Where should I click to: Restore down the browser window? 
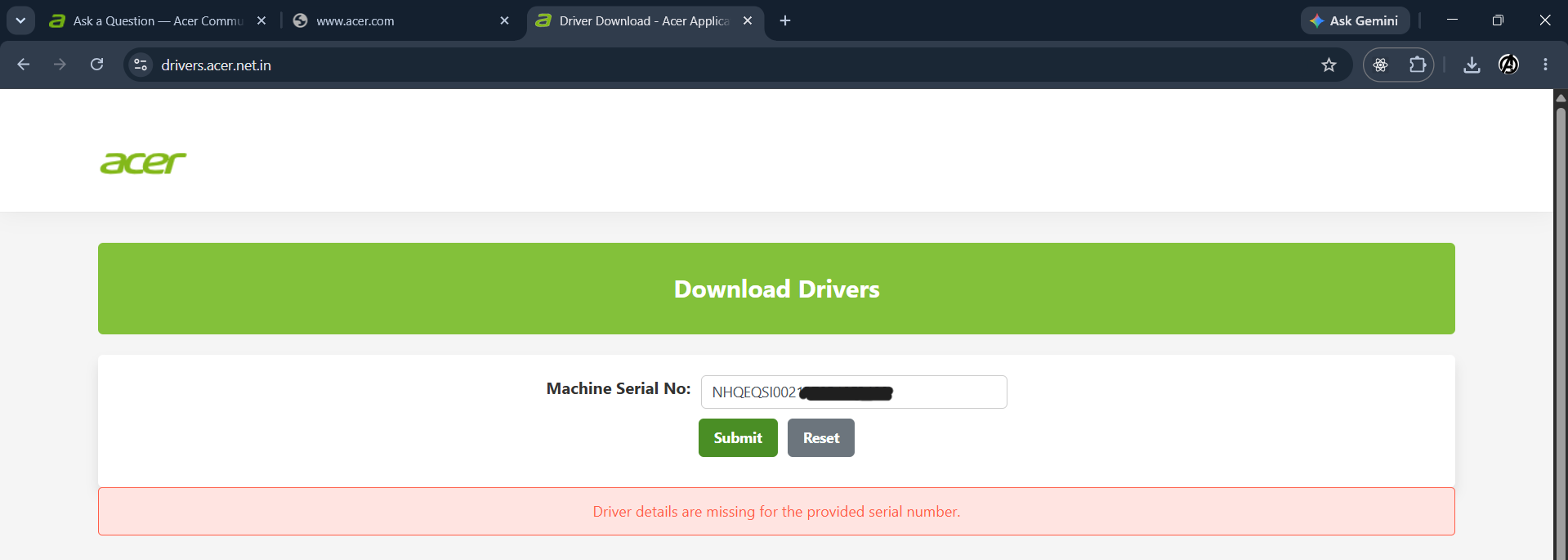1498,20
